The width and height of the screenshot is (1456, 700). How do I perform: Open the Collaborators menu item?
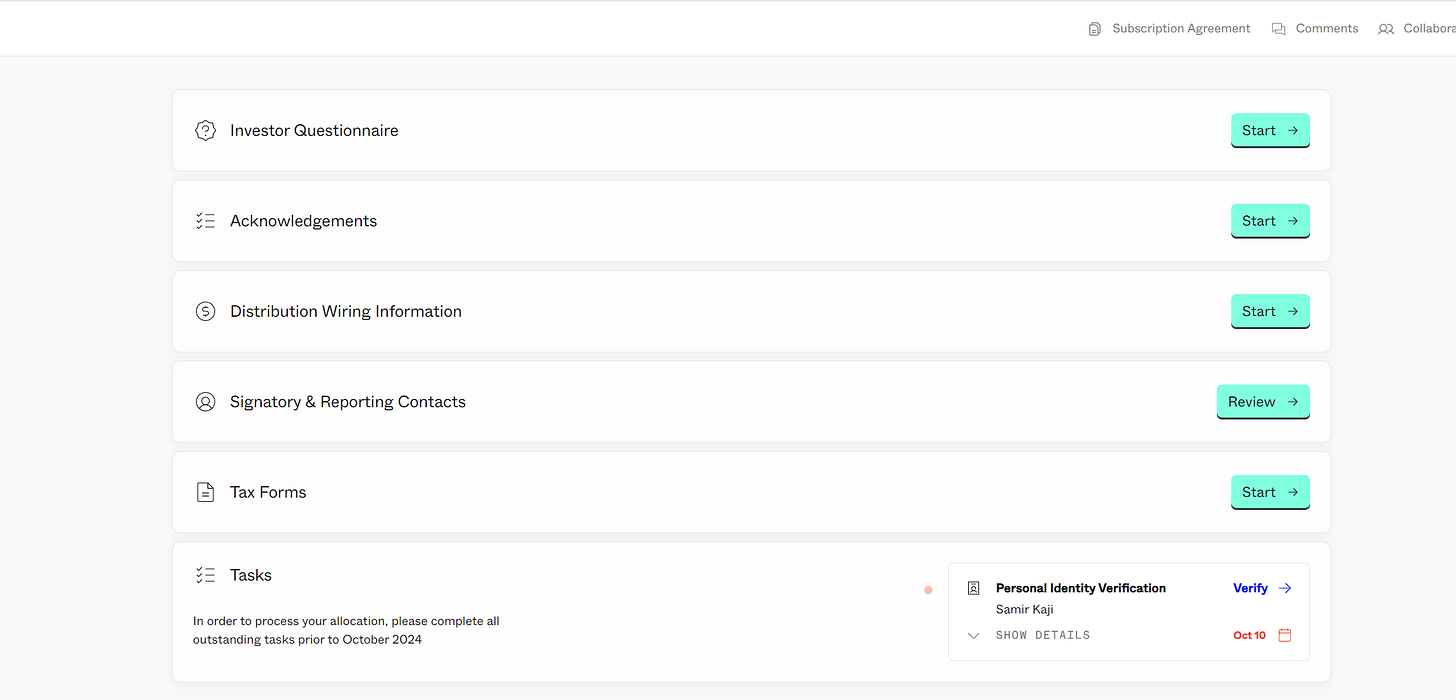click(x=1417, y=29)
